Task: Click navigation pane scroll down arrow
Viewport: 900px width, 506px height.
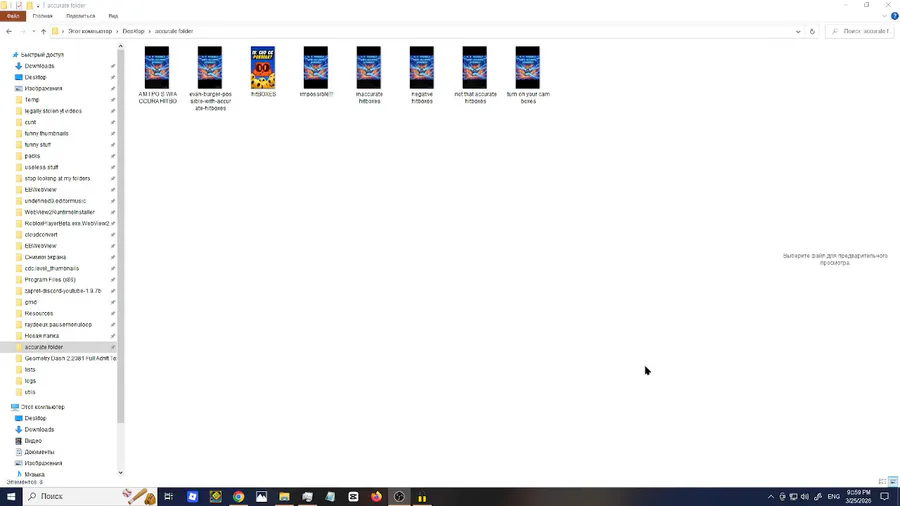Action: (121, 473)
